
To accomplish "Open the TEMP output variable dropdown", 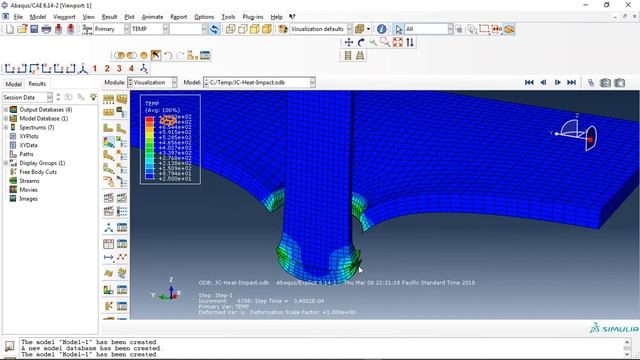I will 166,29.
